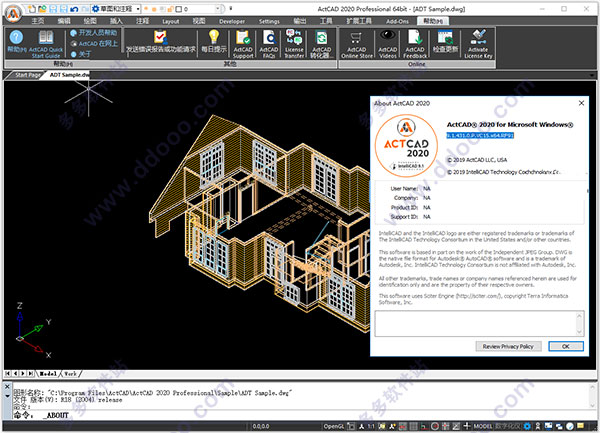Image resolution: width=600 pixels, height=433 pixels.
Task: Click the 开发人员帮助 developer help item
Action: click(x=94, y=33)
